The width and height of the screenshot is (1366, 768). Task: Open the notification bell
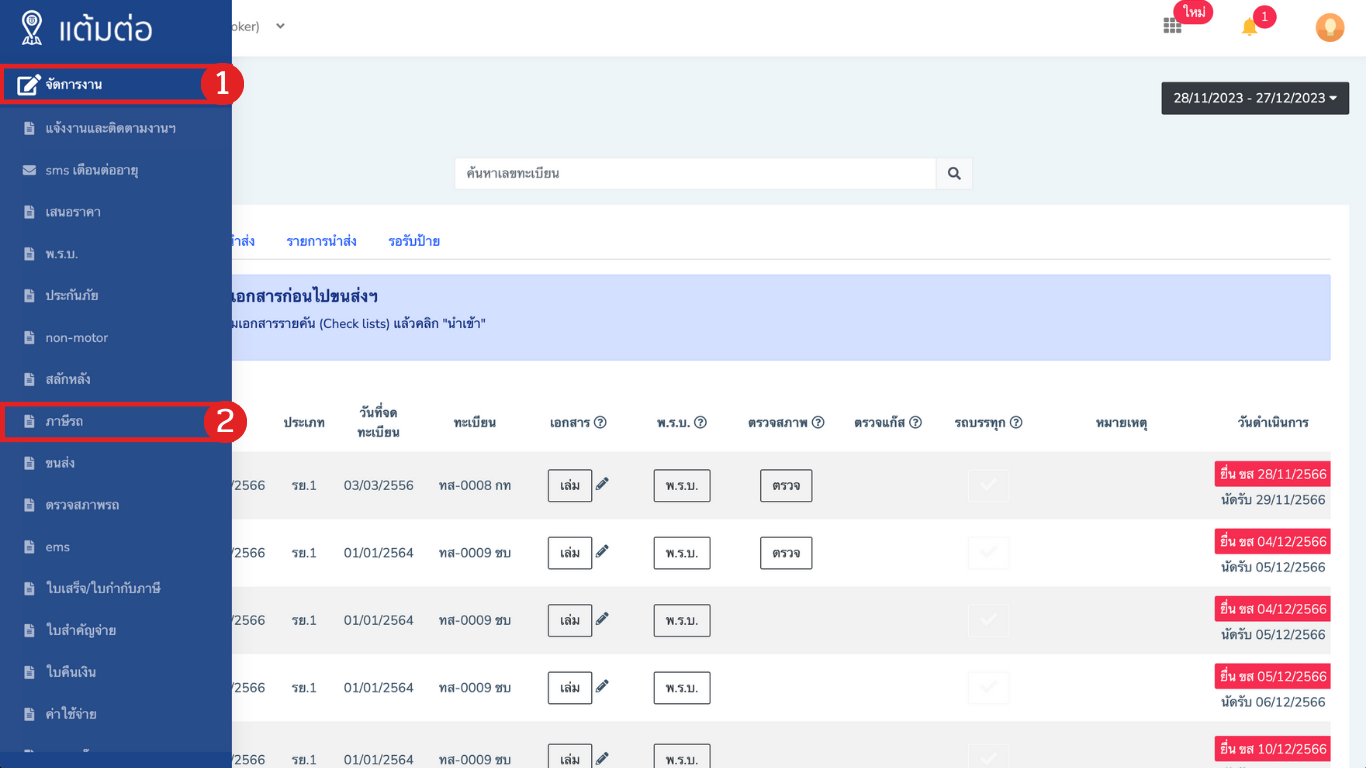1249,27
